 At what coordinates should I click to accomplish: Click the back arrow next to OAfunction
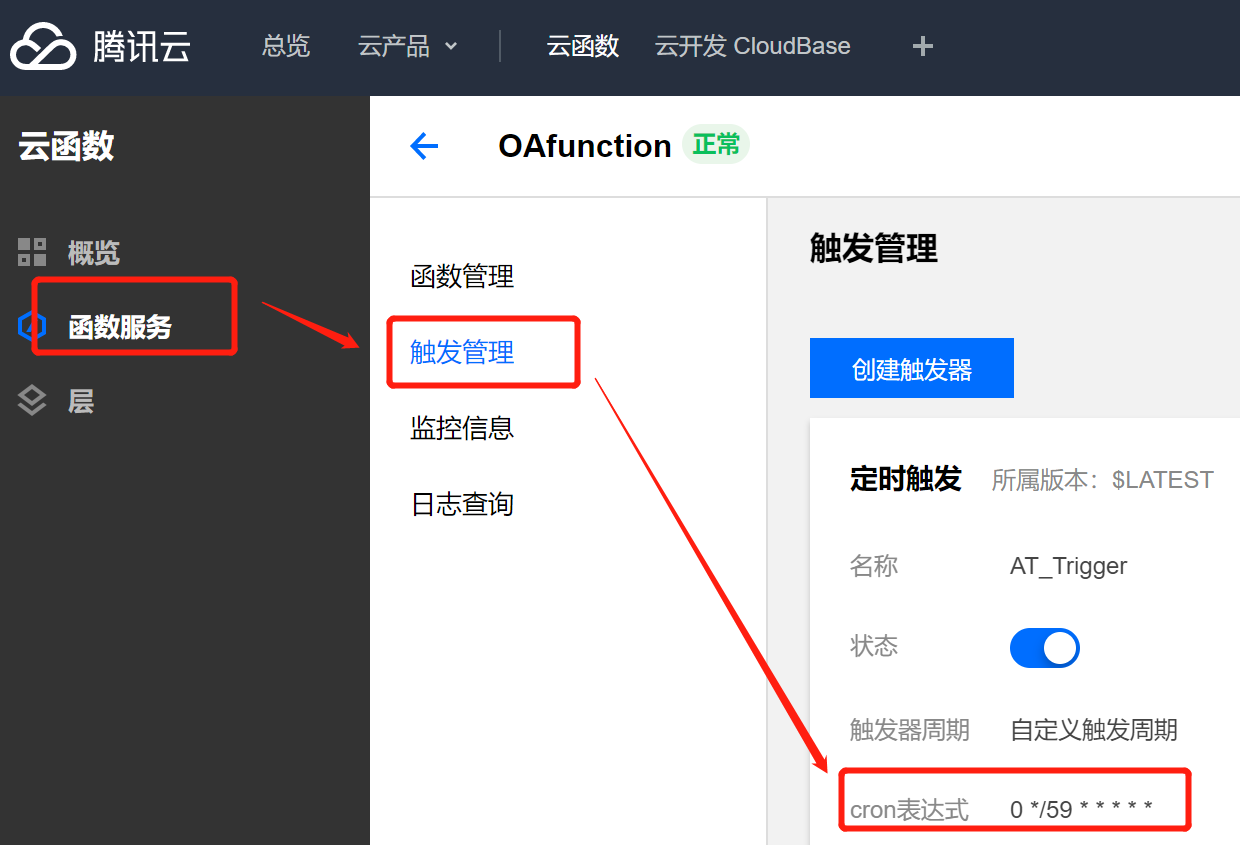(x=425, y=146)
